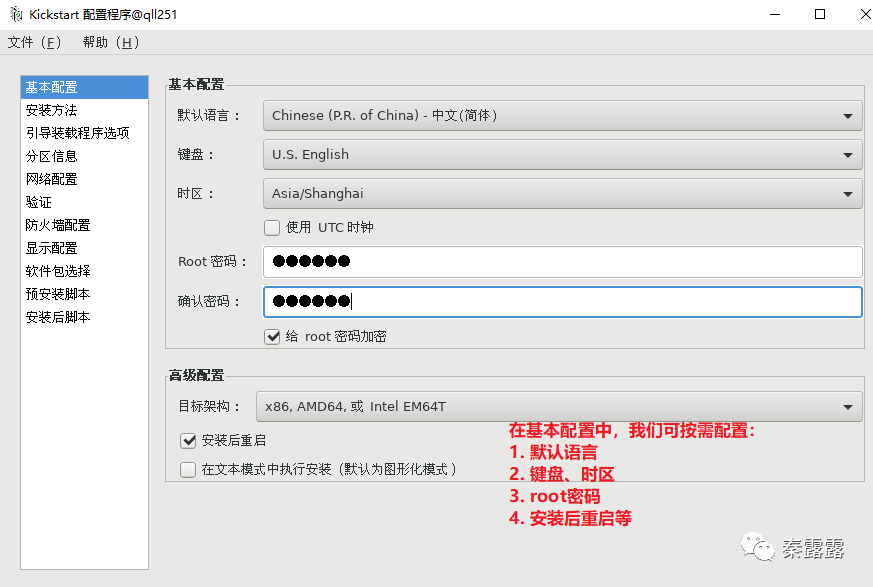
Task: Expand the 默认语言 language dropdown
Action: (562, 115)
